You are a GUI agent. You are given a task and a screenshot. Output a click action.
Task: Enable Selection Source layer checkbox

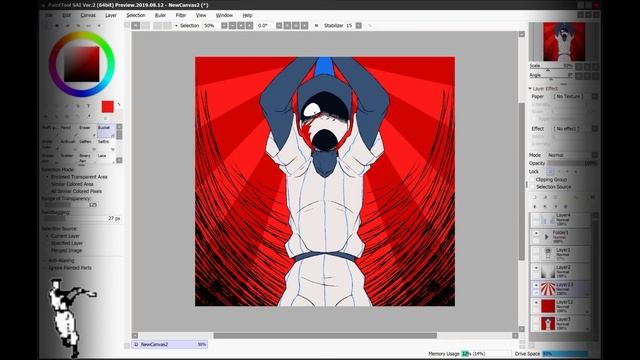click(x=533, y=187)
